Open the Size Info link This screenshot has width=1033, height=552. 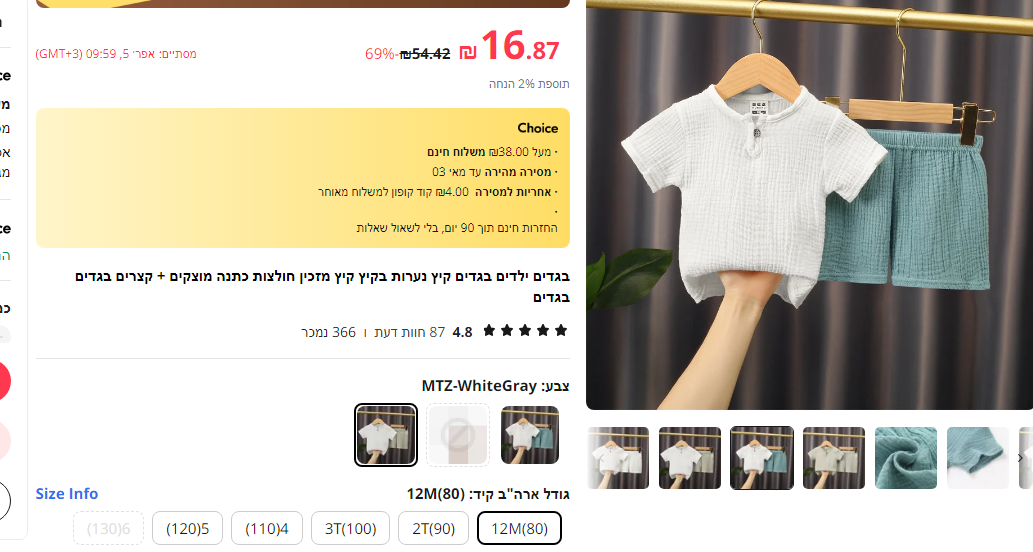[67, 493]
